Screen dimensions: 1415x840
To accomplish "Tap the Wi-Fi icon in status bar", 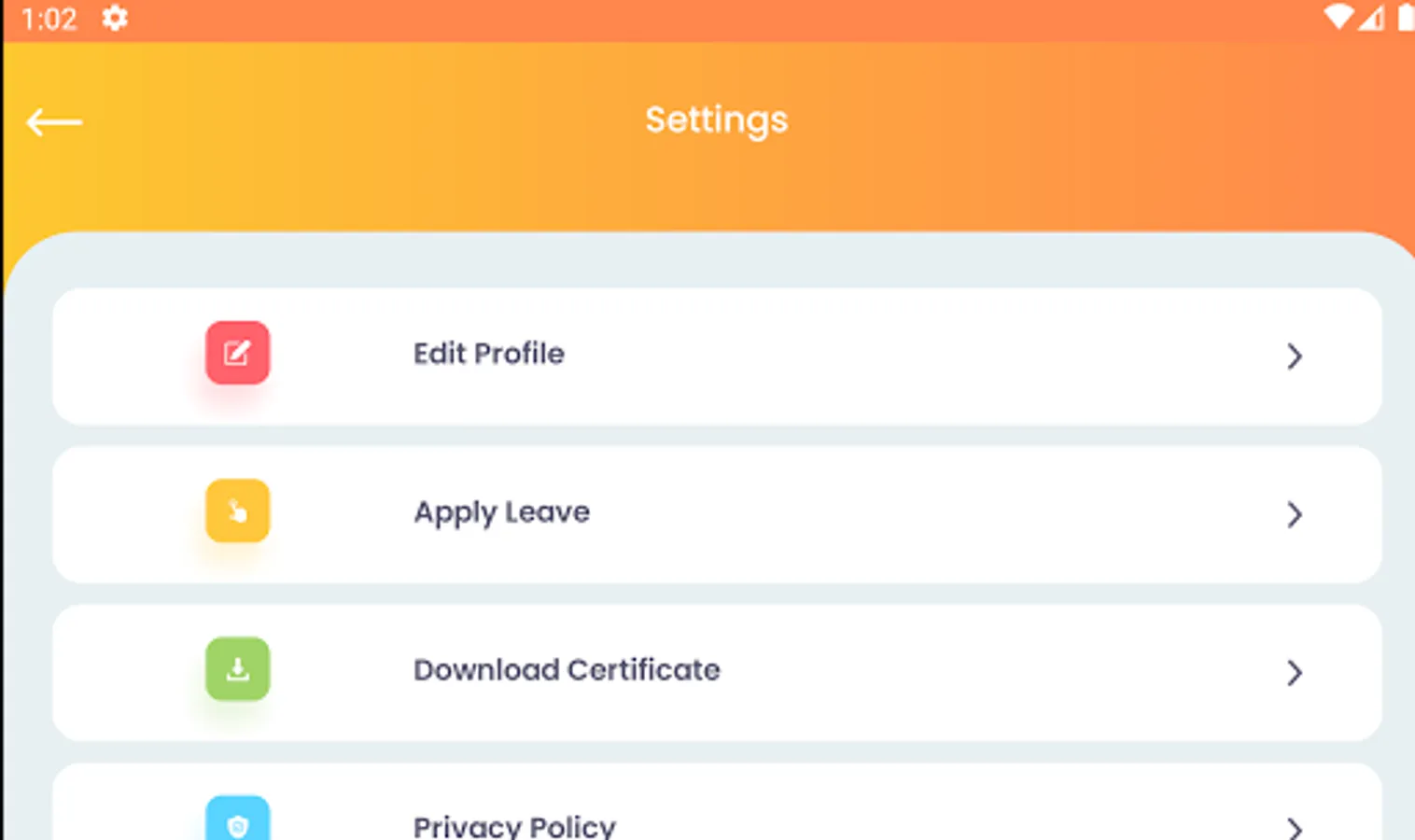I will coord(1338,18).
